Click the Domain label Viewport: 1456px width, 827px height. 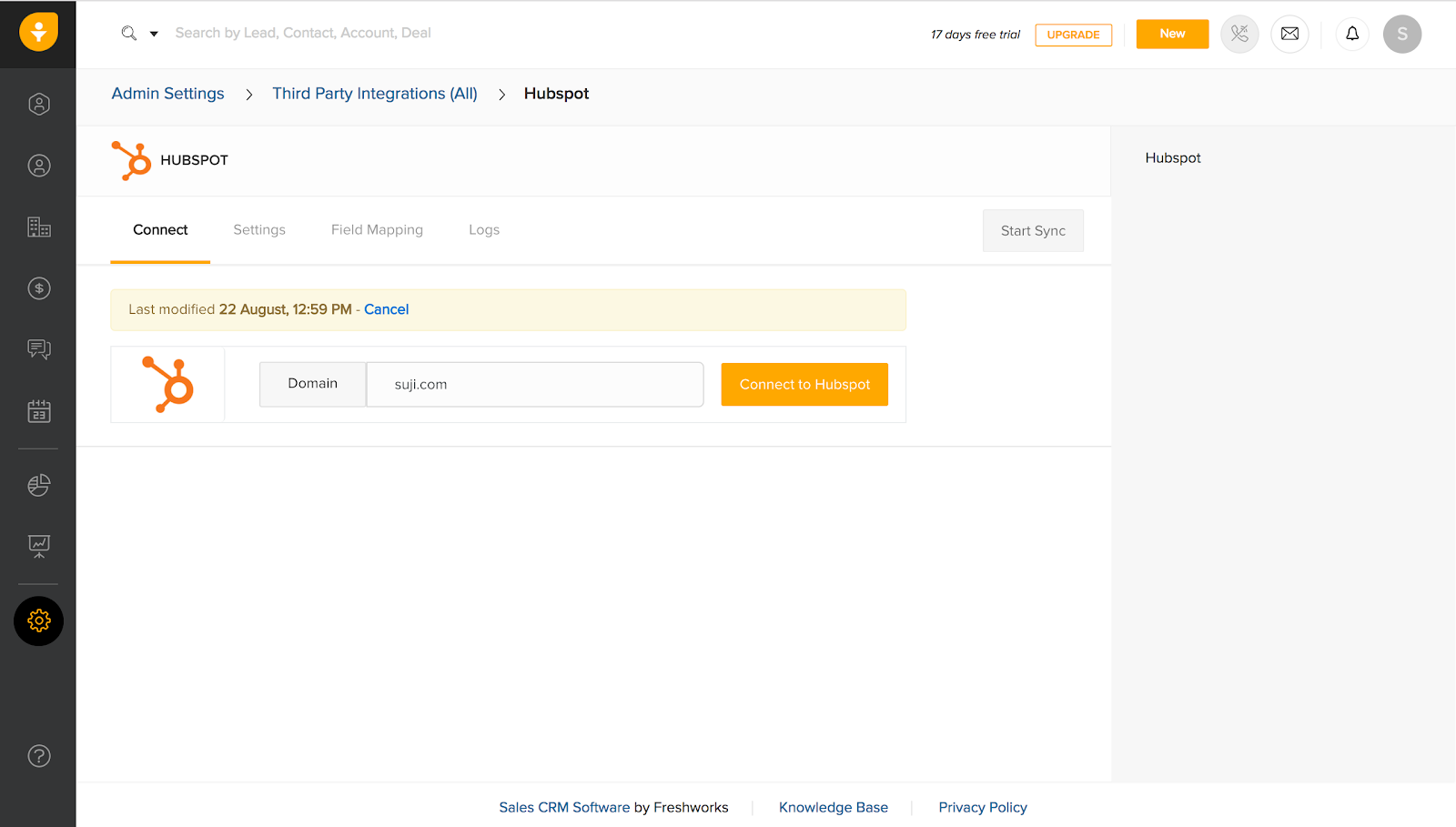[313, 384]
